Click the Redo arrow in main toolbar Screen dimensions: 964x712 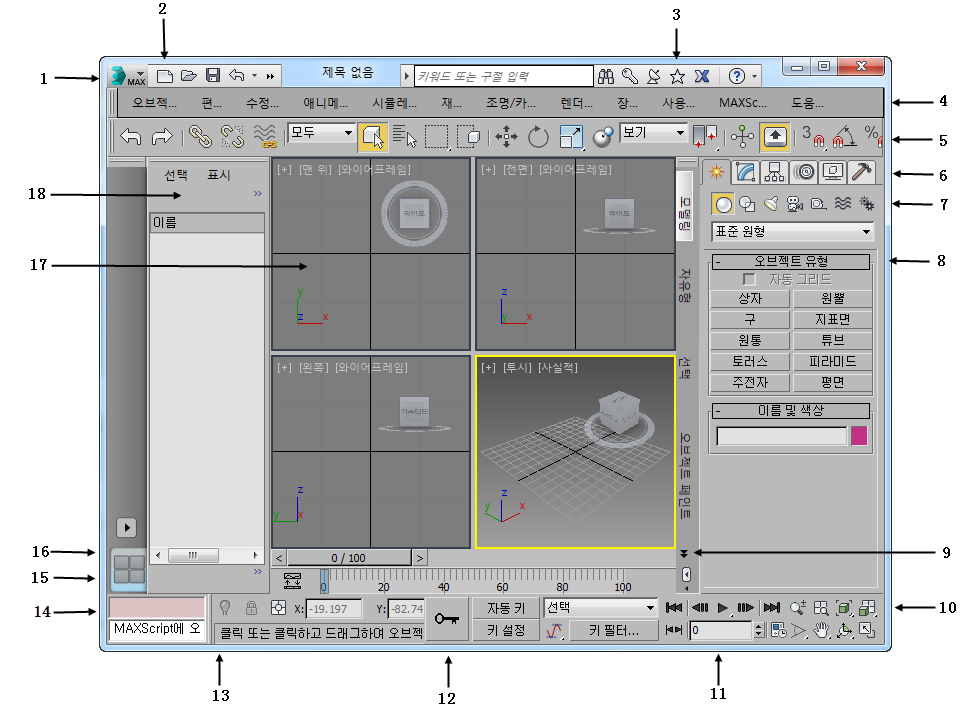pos(162,136)
